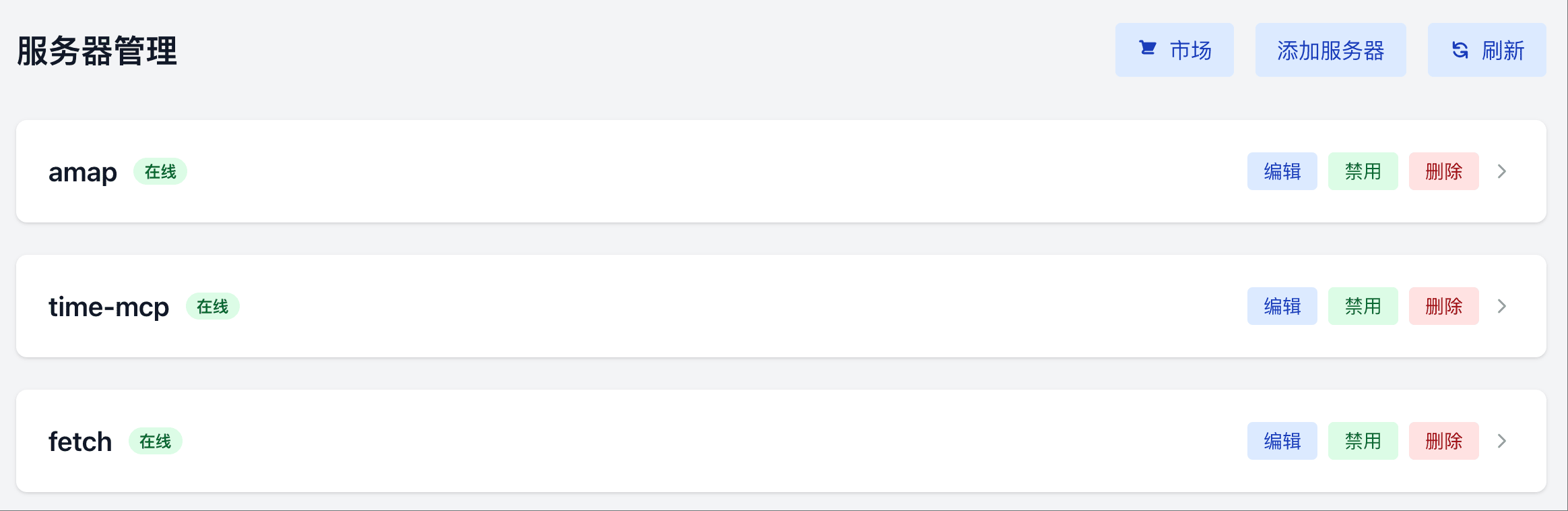Edit the amap server
This screenshot has width=1568, height=511.
click(1282, 171)
